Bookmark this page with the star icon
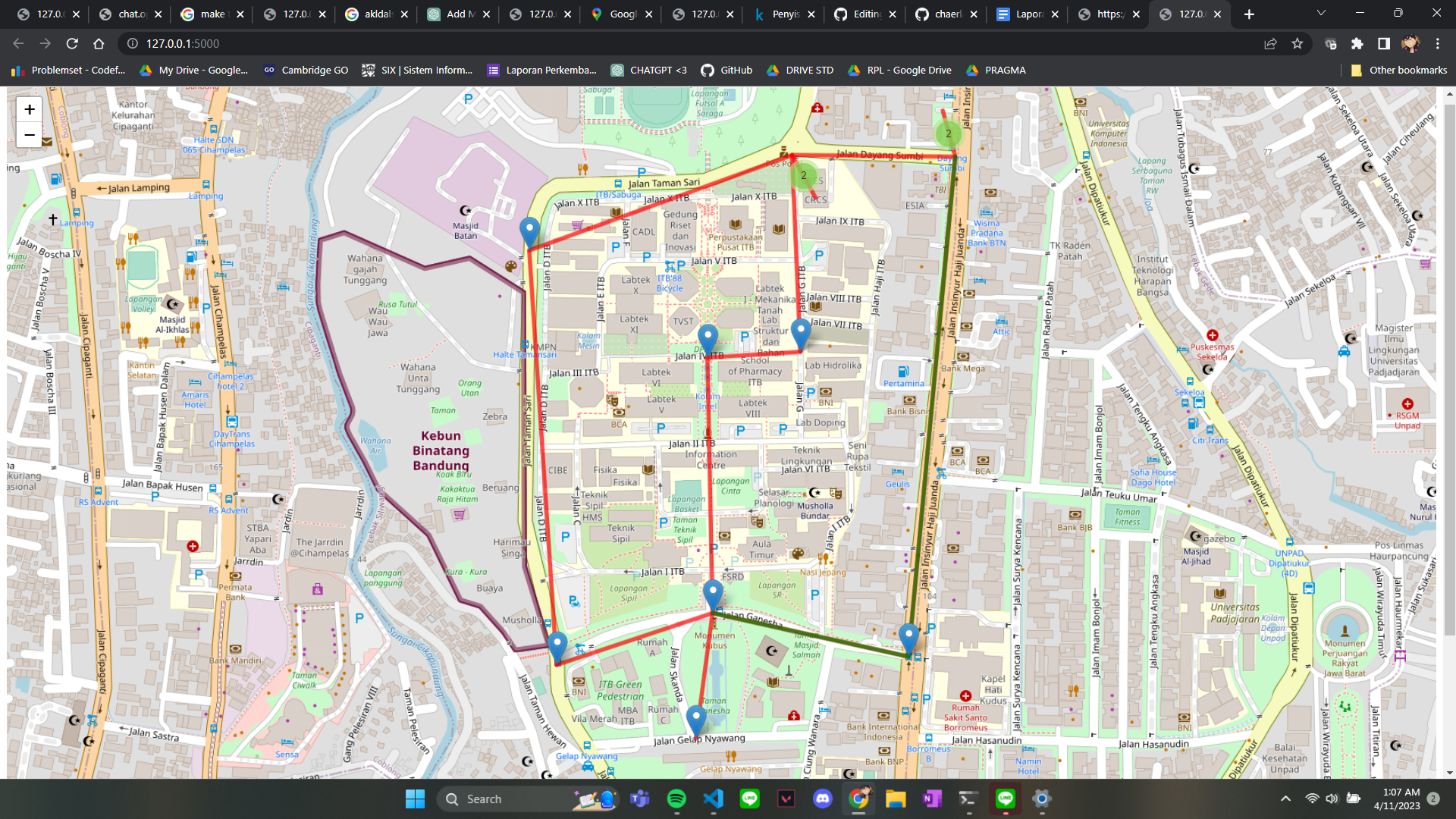Viewport: 1456px width, 819px height. point(1298,44)
